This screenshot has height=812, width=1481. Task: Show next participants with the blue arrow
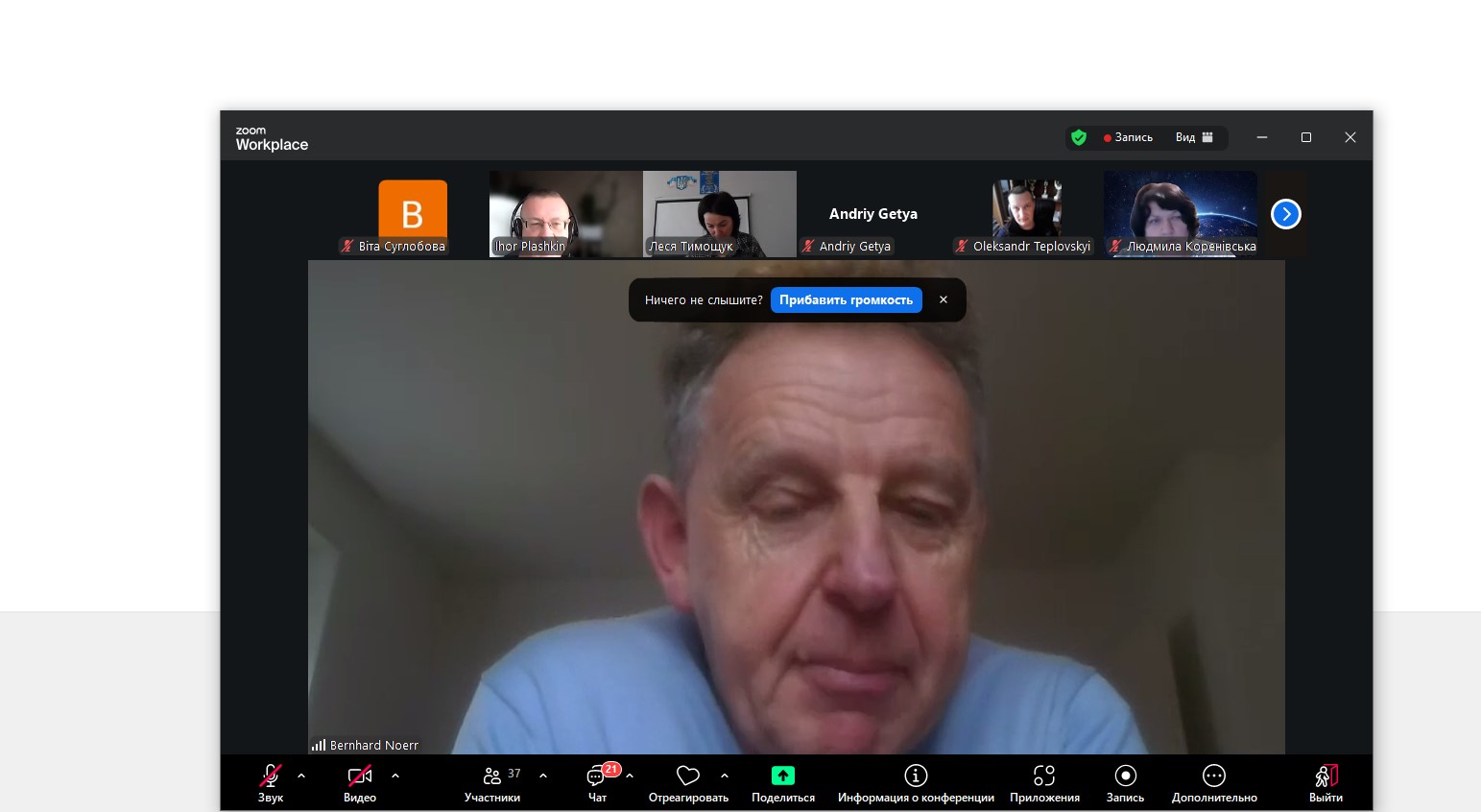[x=1285, y=214]
